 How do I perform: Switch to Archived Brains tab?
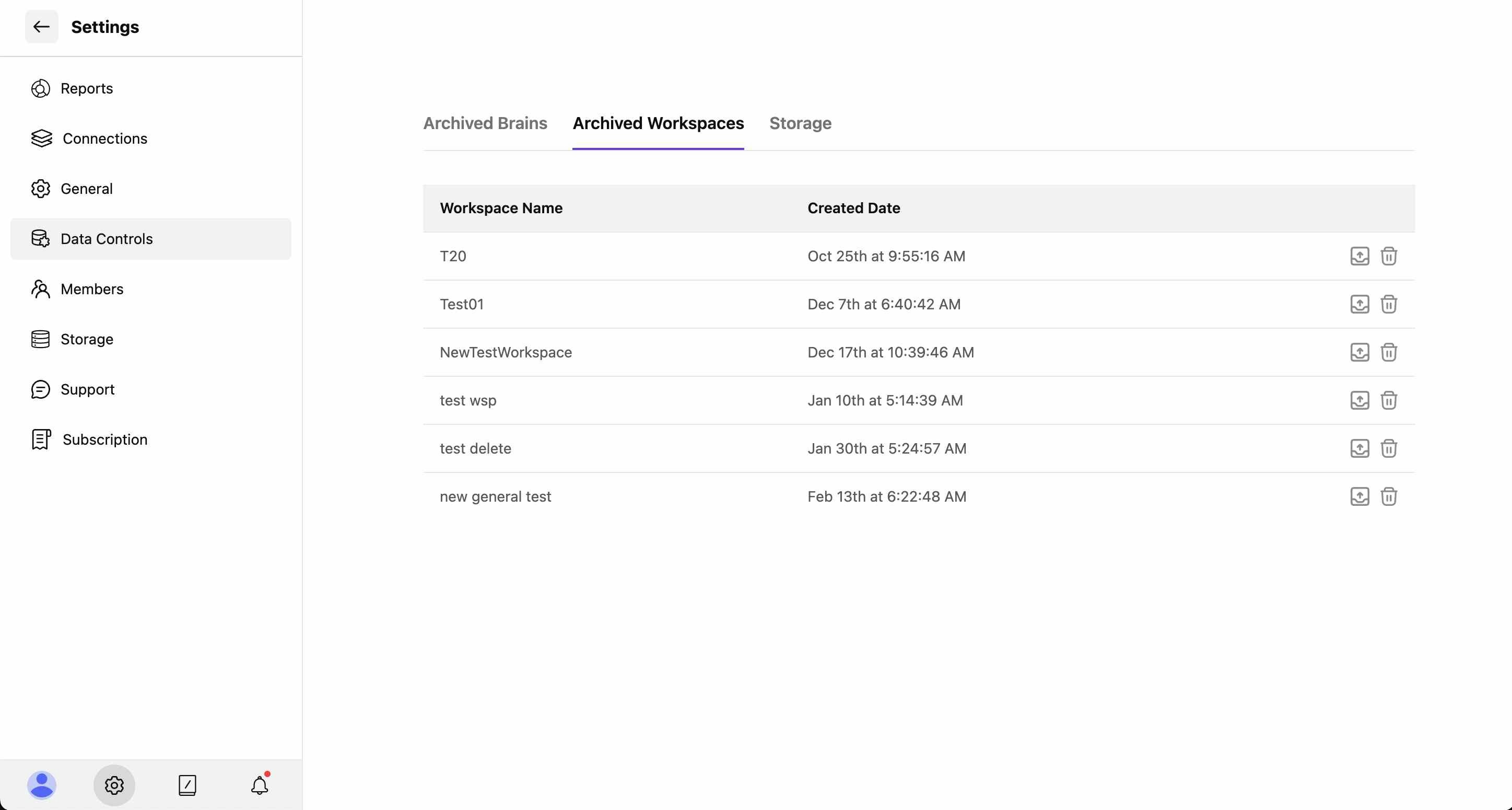pyautogui.click(x=485, y=123)
